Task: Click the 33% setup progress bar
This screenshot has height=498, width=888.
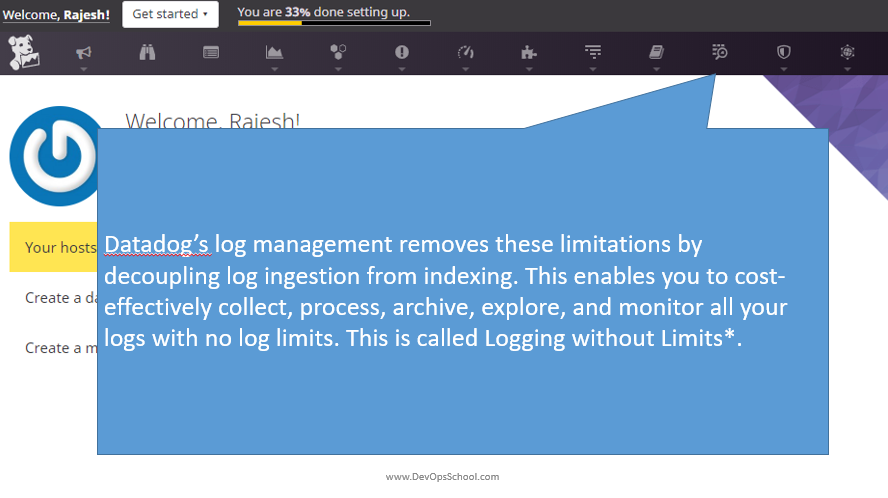Action: click(334, 23)
